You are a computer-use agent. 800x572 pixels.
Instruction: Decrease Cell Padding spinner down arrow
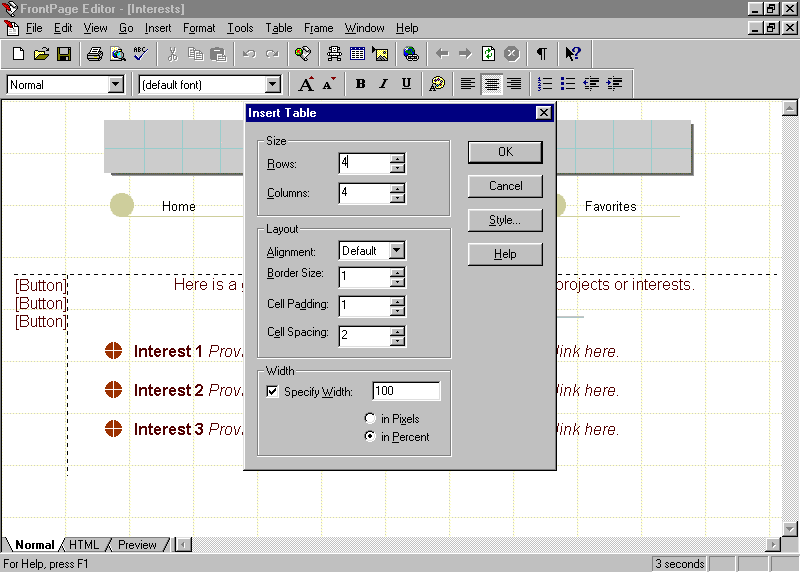tap(397, 311)
